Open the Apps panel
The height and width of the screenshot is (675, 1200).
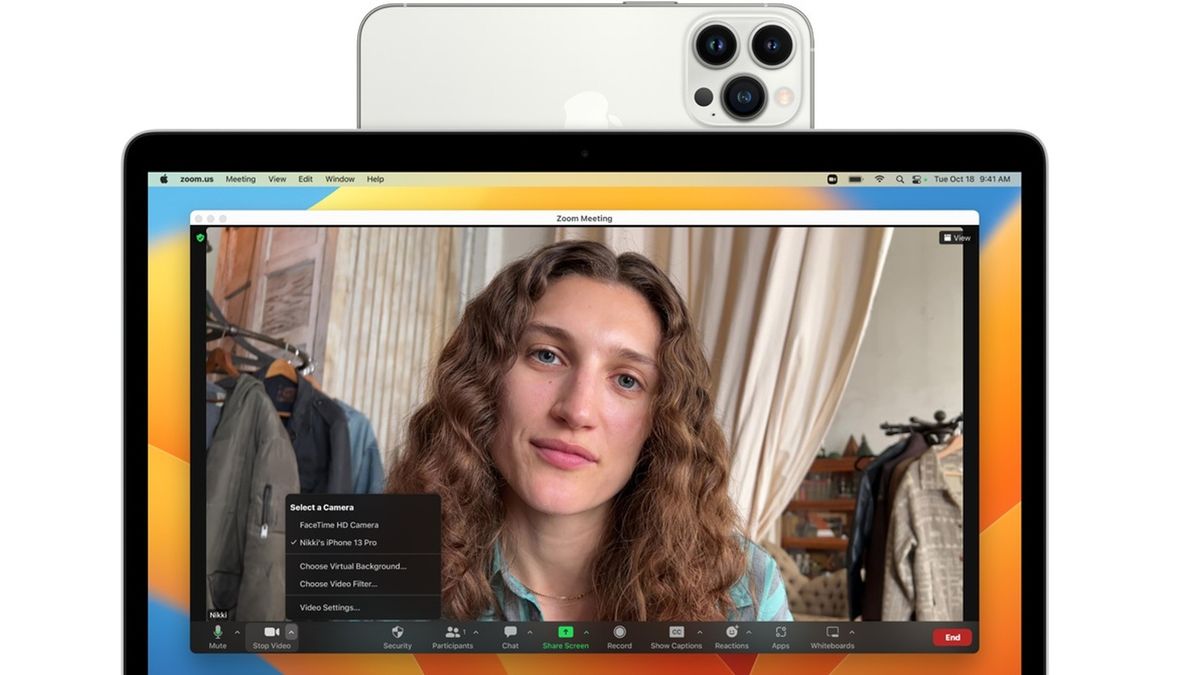coord(780,637)
